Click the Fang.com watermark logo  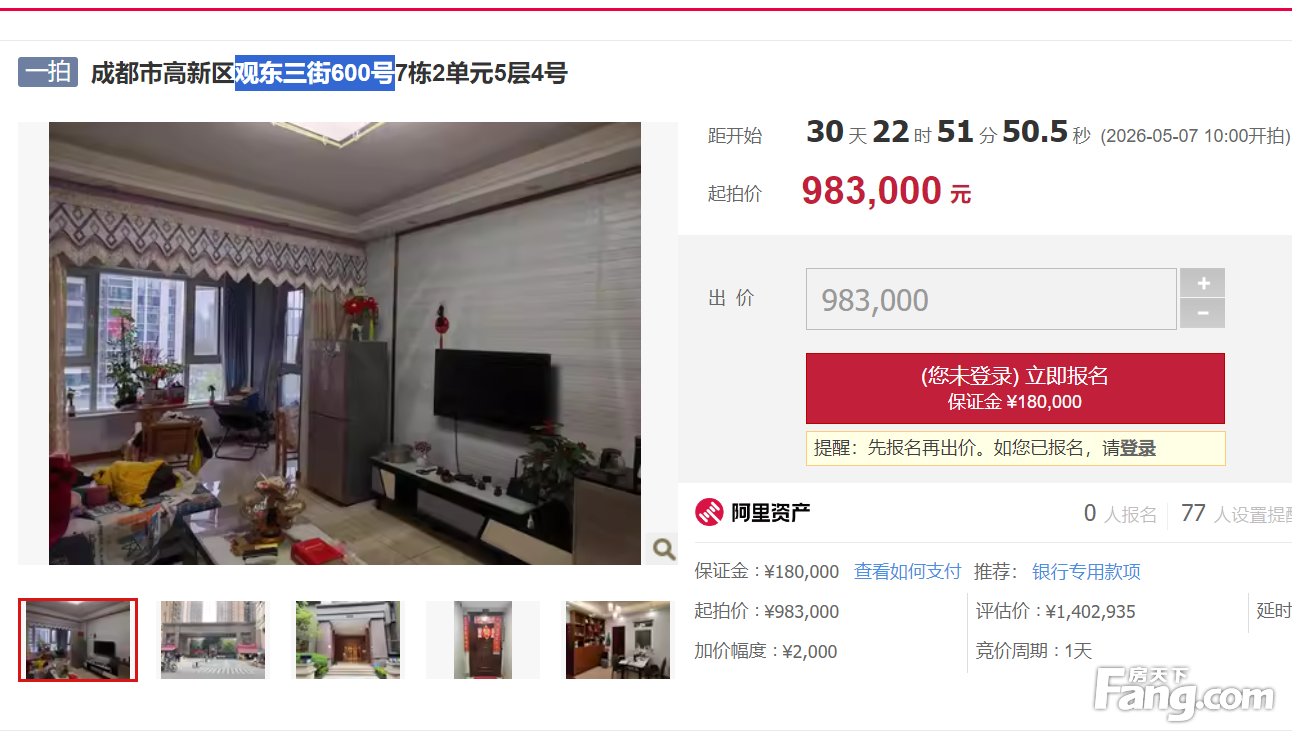coord(1184,690)
